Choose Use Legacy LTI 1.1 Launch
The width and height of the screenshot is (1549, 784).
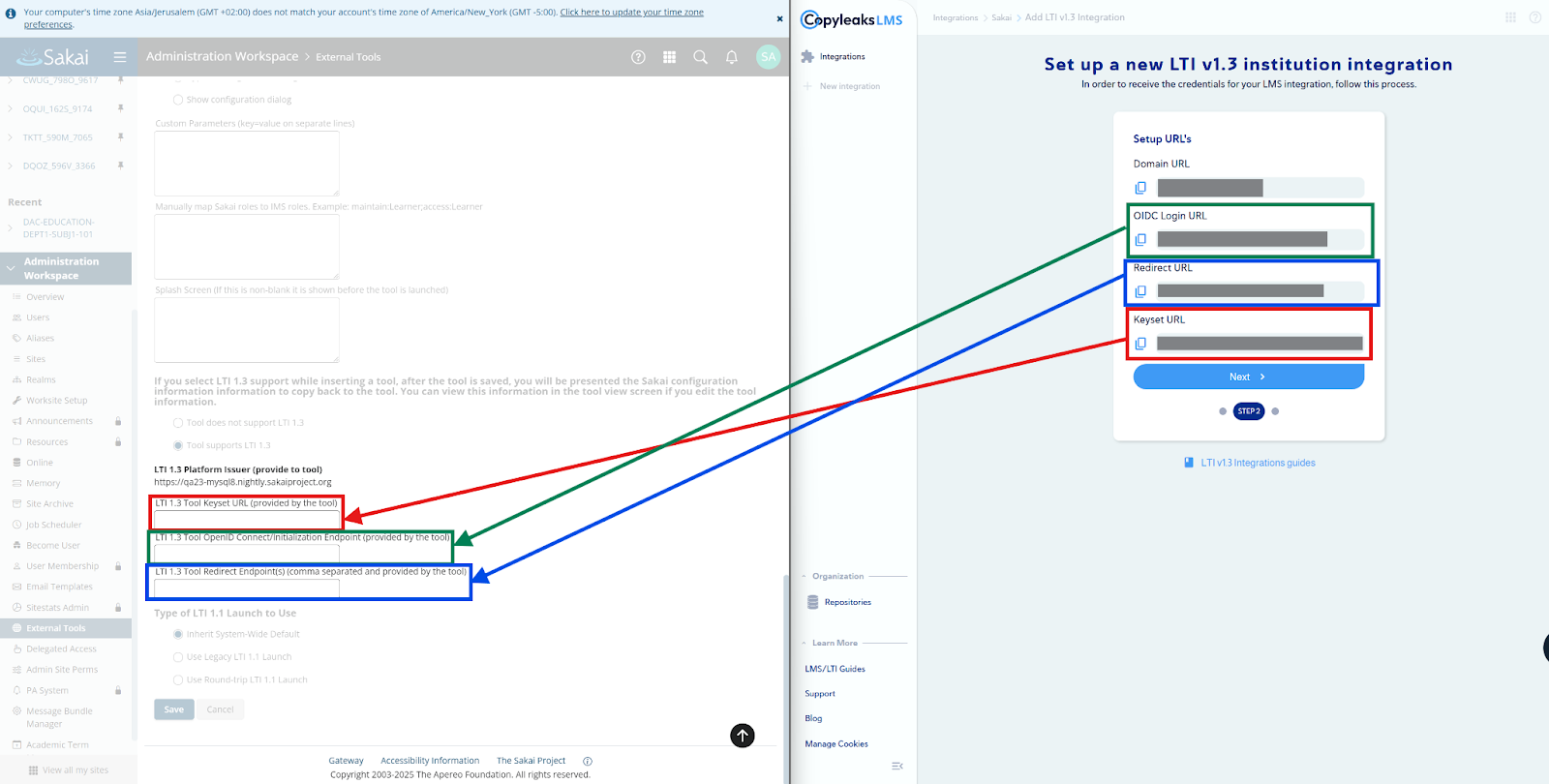[178, 657]
